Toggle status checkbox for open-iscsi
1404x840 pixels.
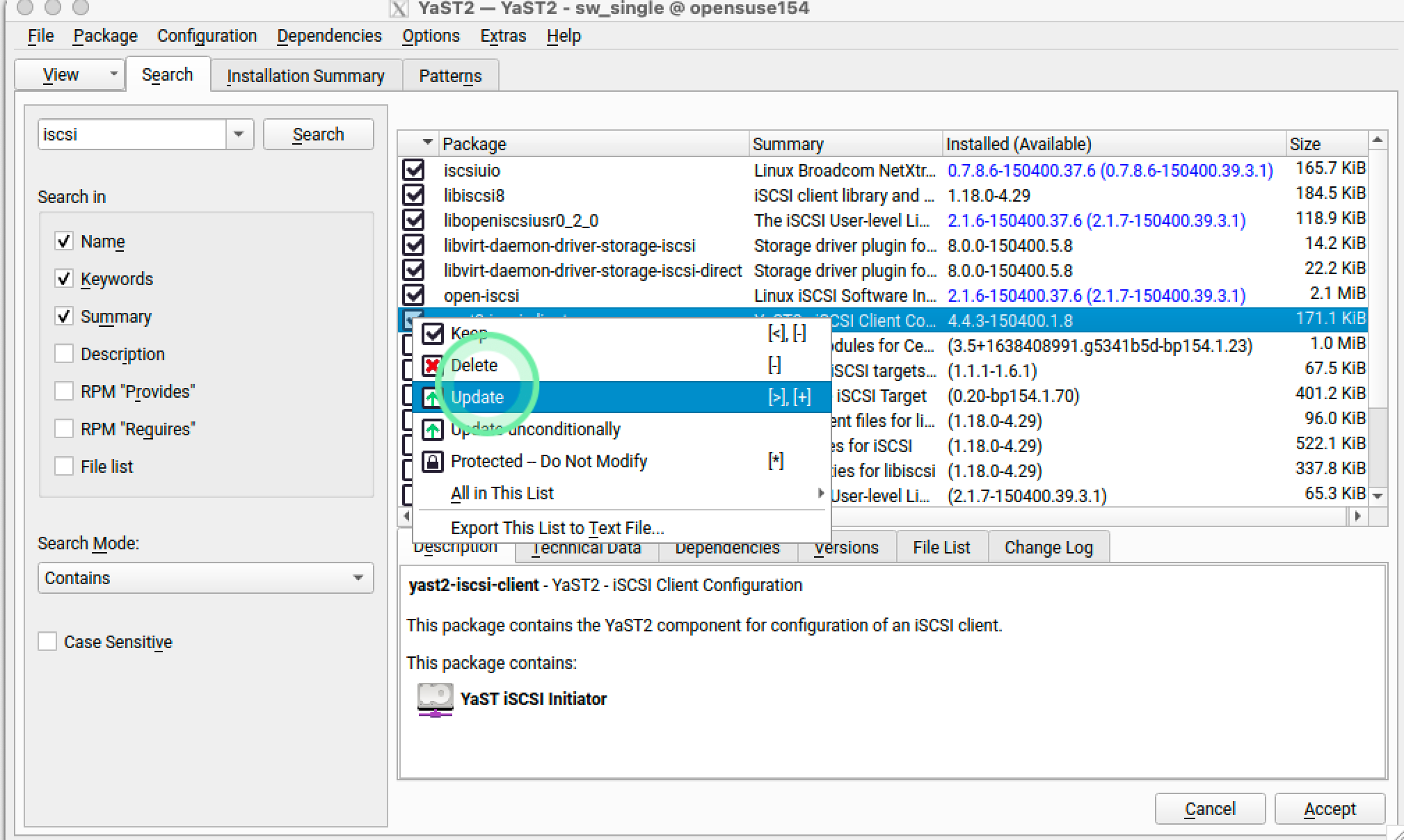414,296
